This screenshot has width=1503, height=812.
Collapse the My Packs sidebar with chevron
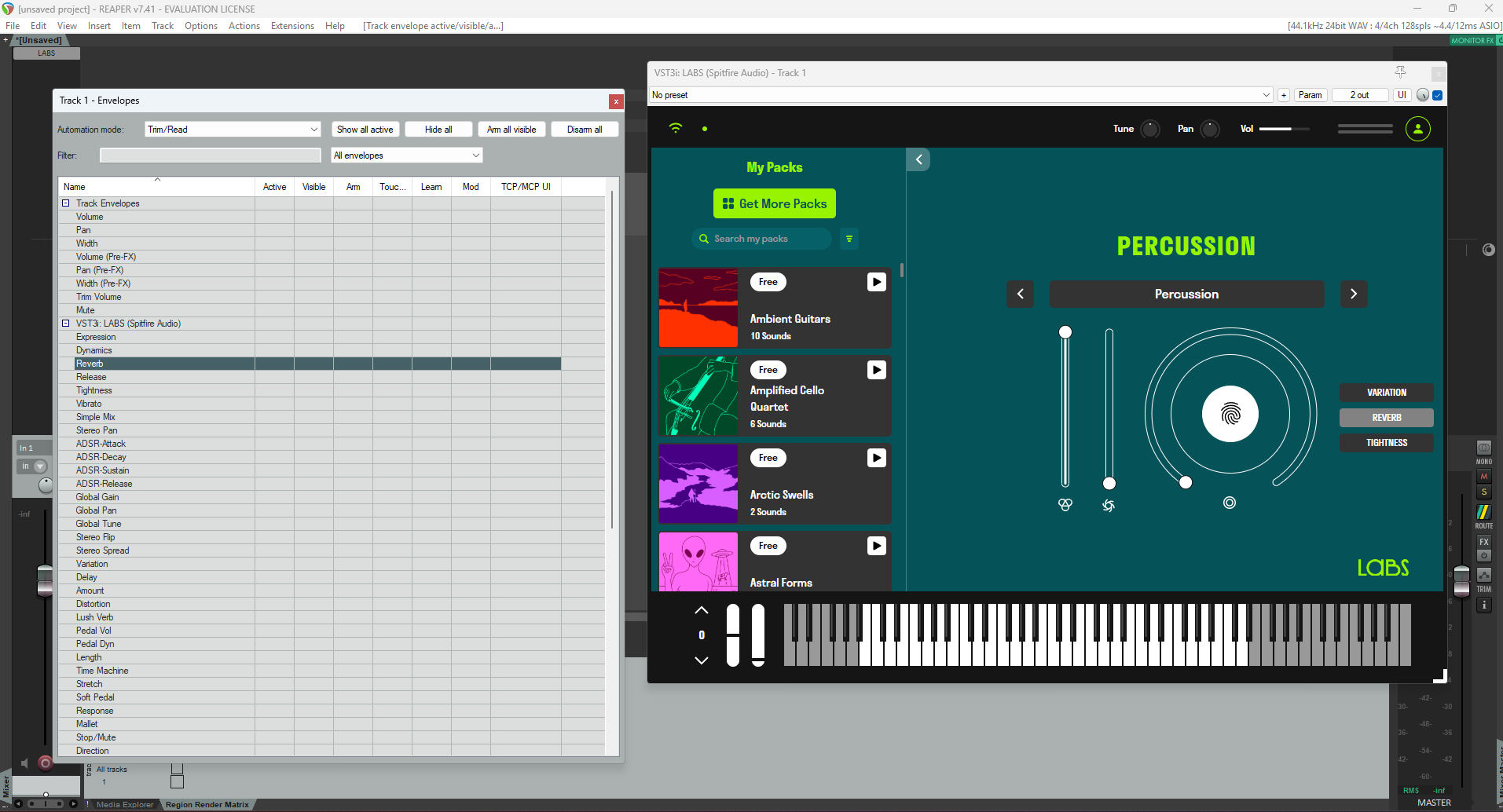coord(918,159)
